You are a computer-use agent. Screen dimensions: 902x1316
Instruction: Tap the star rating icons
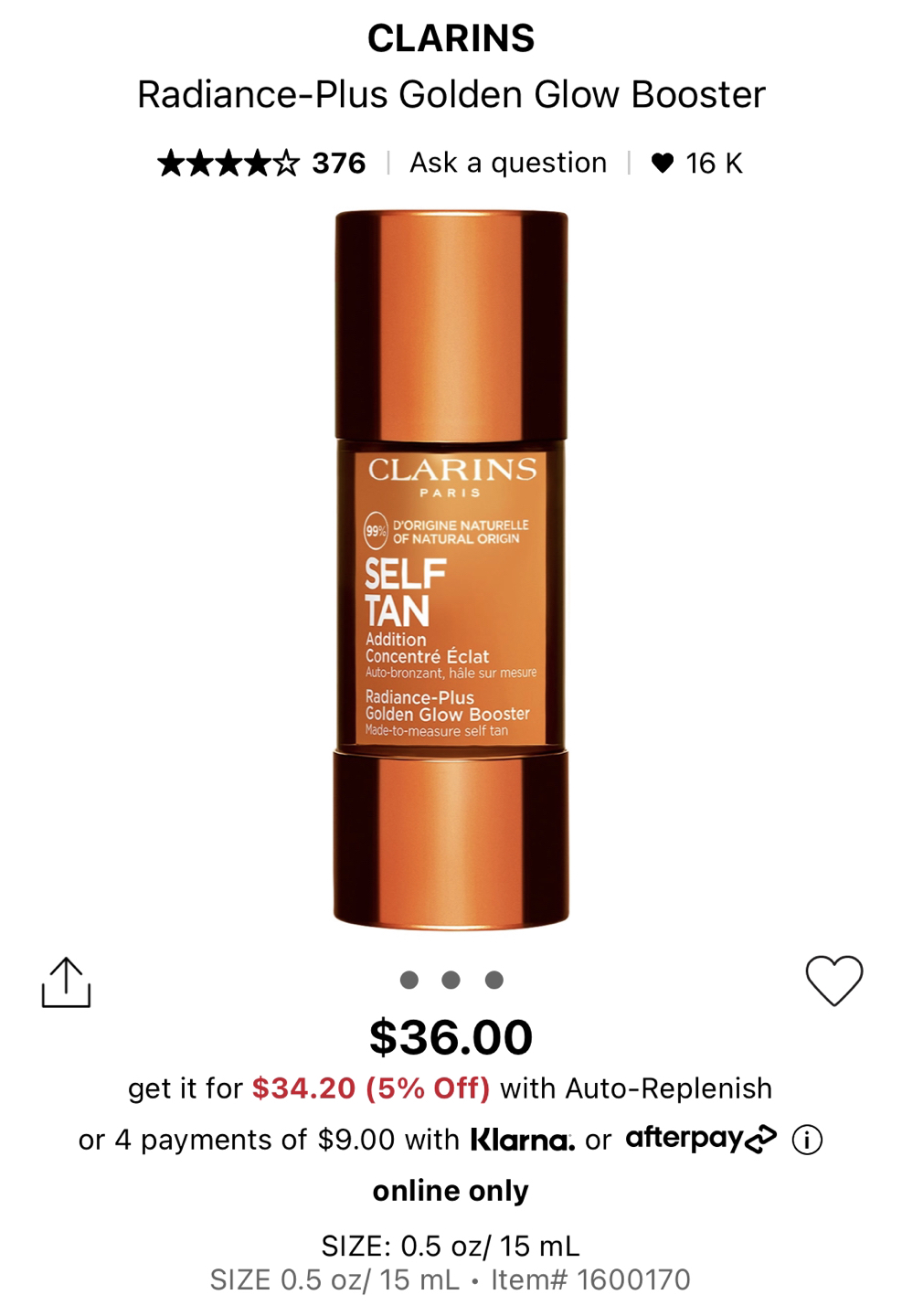pos(228,164)
